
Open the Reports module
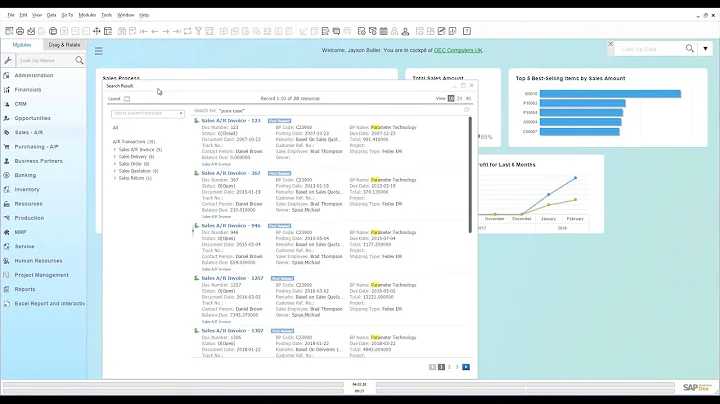(24, 289)
